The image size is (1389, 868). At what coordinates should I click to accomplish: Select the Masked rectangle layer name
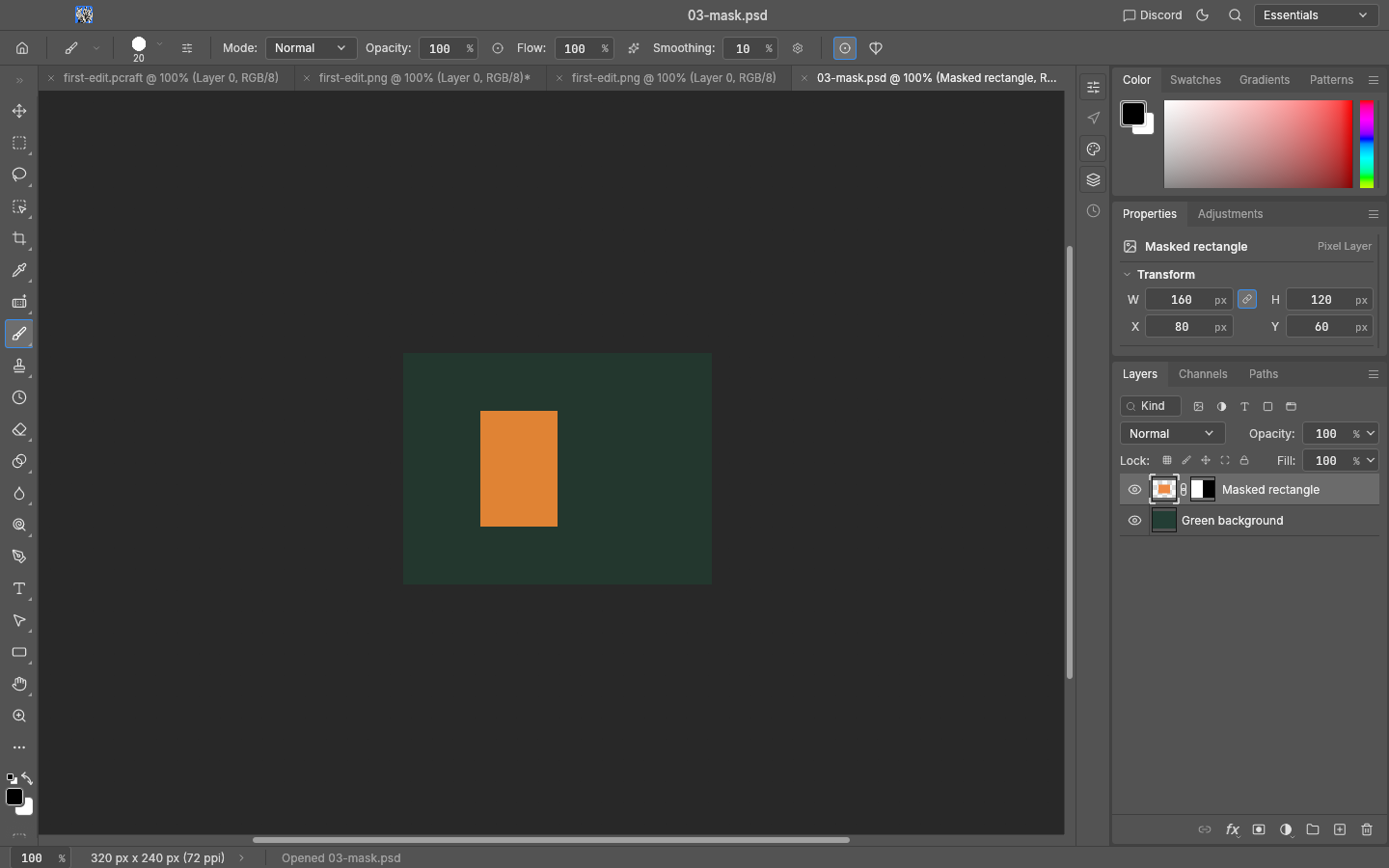[1270, 490]
